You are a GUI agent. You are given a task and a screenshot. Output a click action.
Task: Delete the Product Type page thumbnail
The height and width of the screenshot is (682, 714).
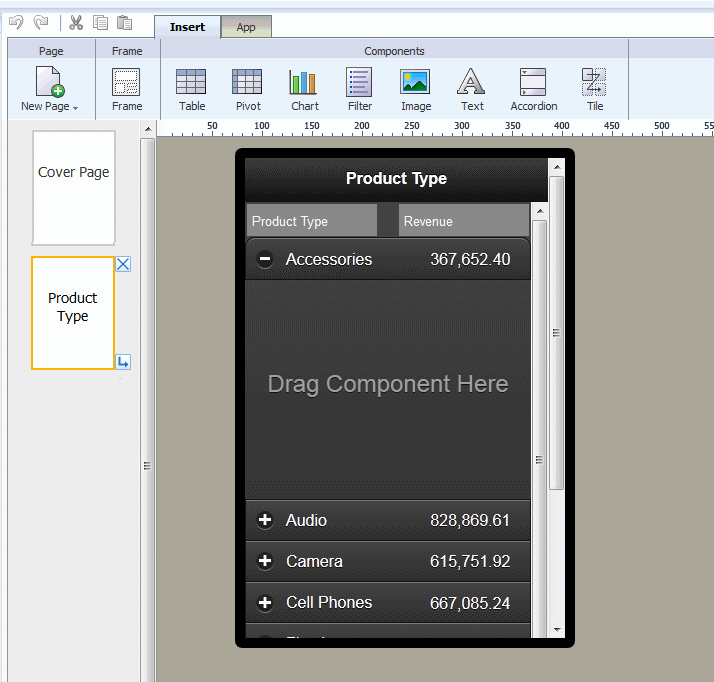(123, 264)
